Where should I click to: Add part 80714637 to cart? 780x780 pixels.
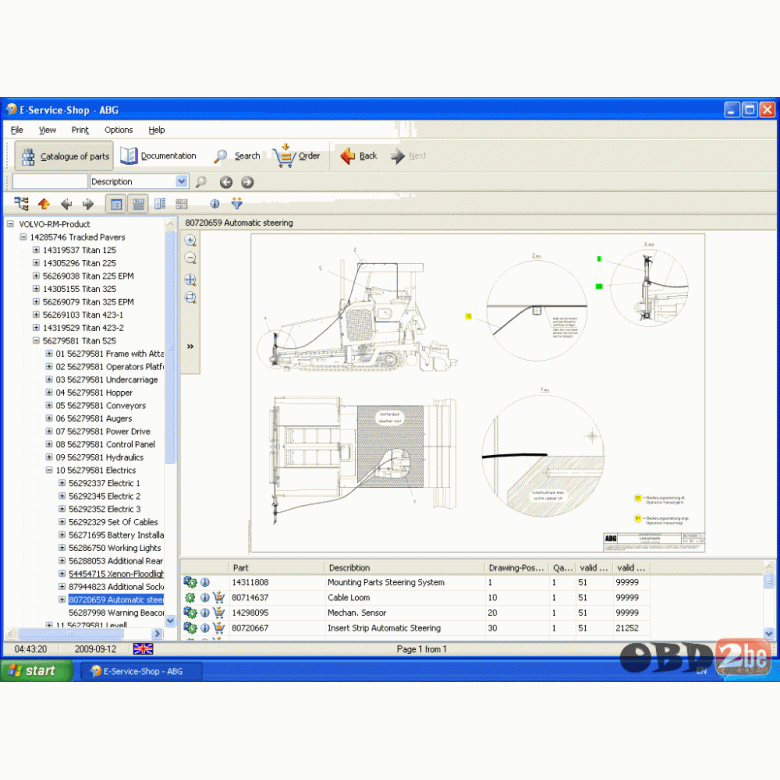(x=218, y=597)
